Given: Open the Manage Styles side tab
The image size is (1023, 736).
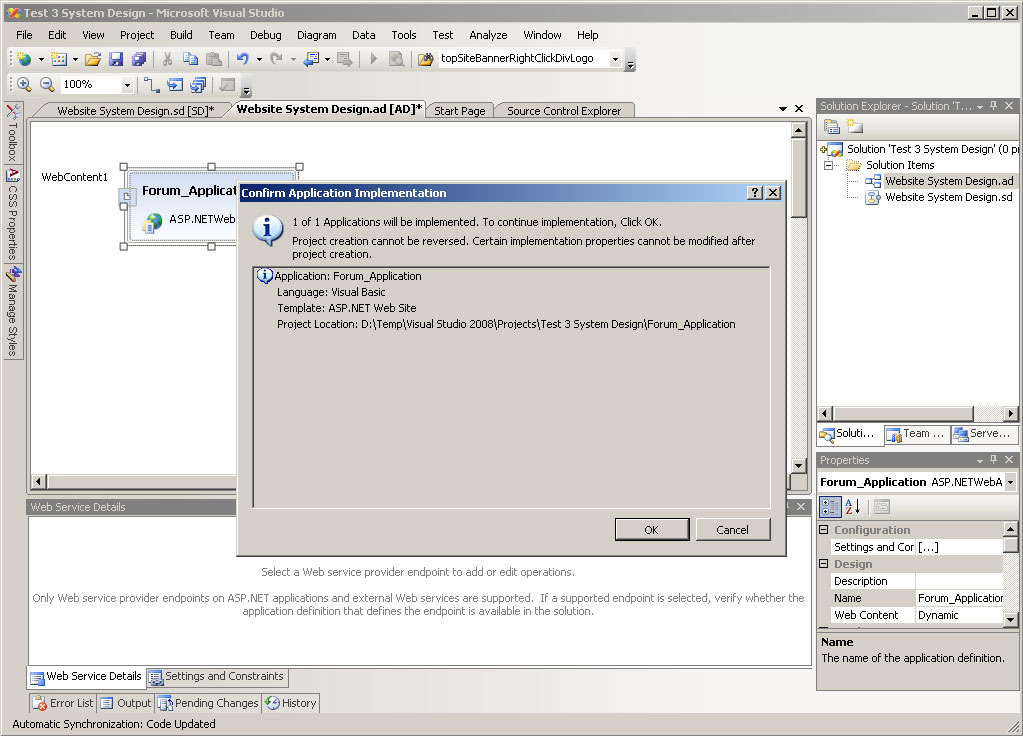Looking at the screenshot, I should coord(13,312).
